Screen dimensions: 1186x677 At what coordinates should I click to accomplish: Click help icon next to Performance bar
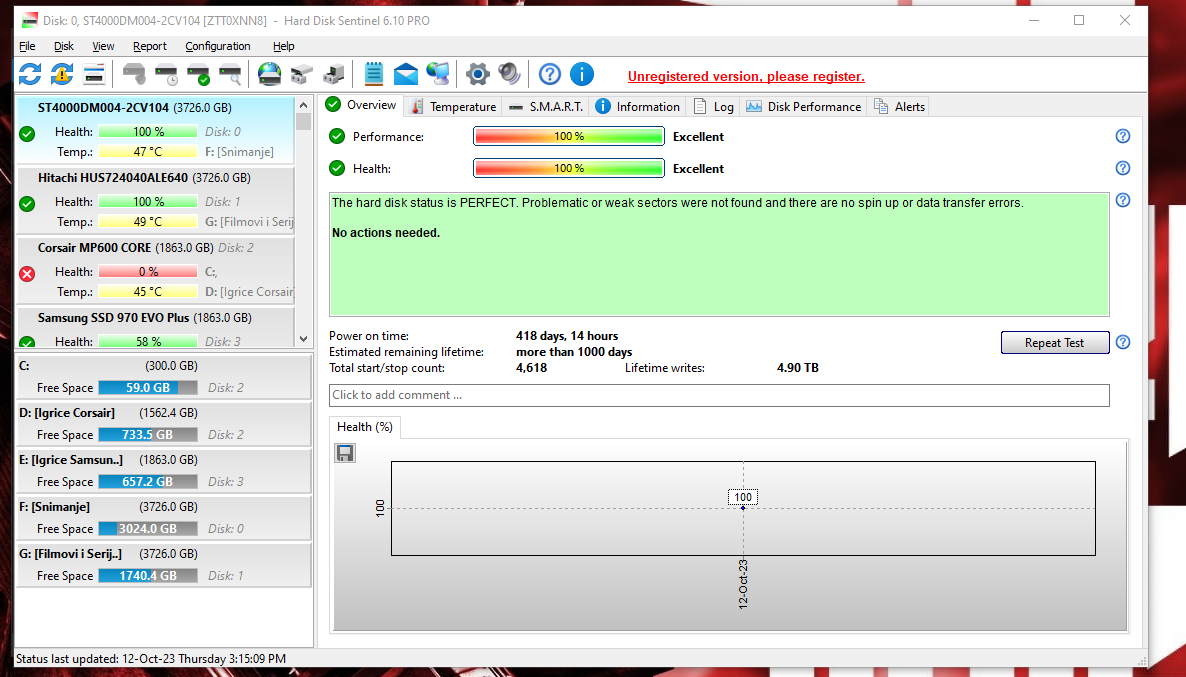pyautogui.click(x=1122, y=136)
